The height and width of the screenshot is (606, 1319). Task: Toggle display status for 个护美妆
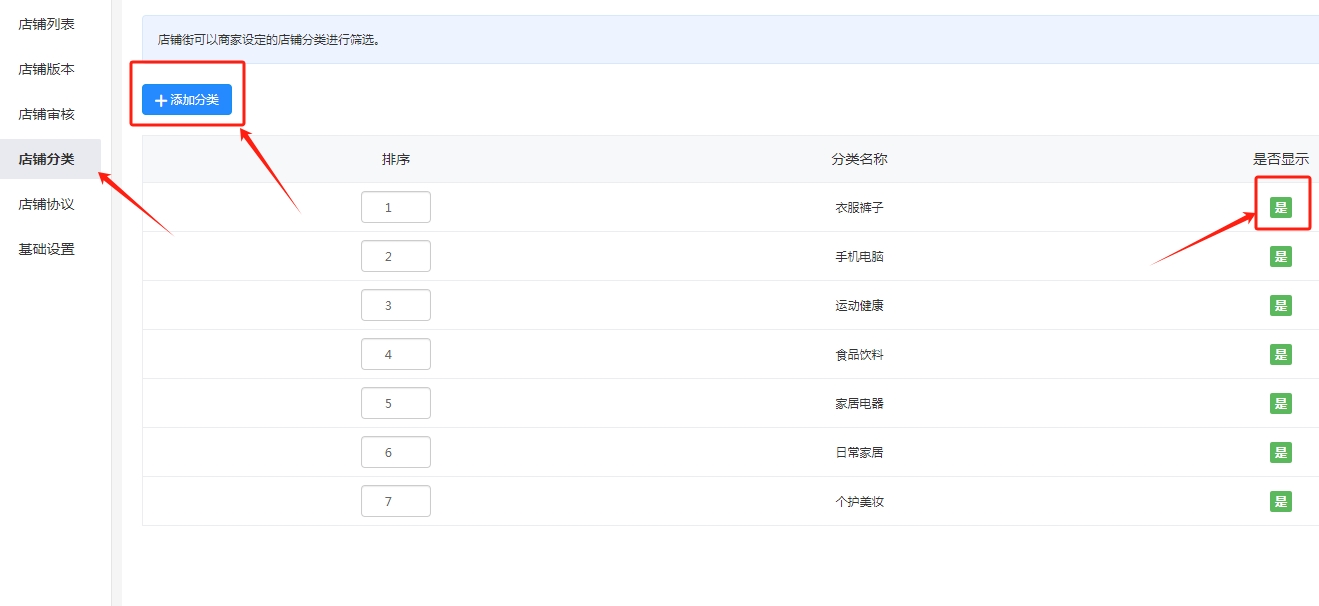[x=1280, y=501]
